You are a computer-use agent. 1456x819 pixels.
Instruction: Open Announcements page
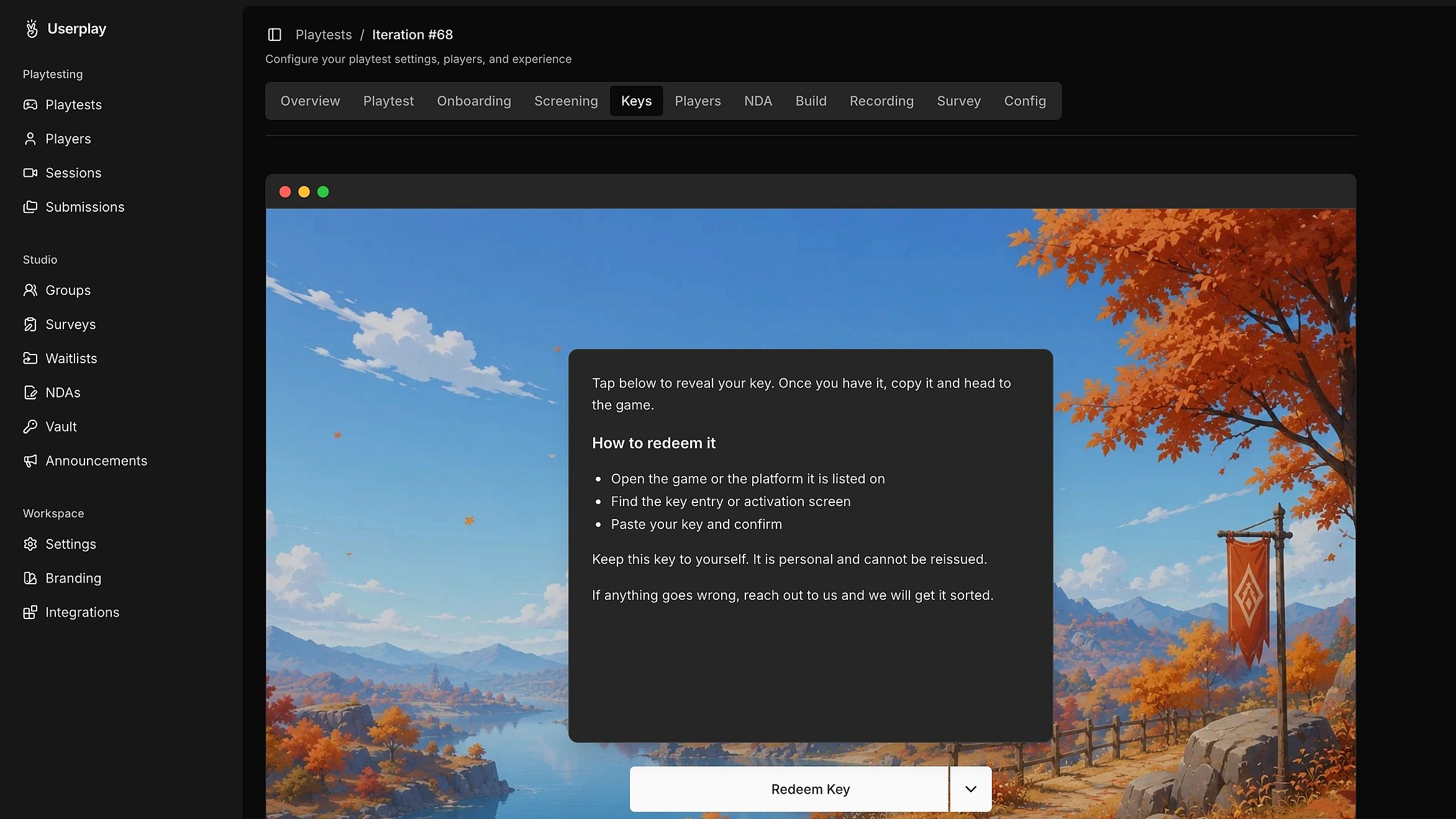point(96,461)
